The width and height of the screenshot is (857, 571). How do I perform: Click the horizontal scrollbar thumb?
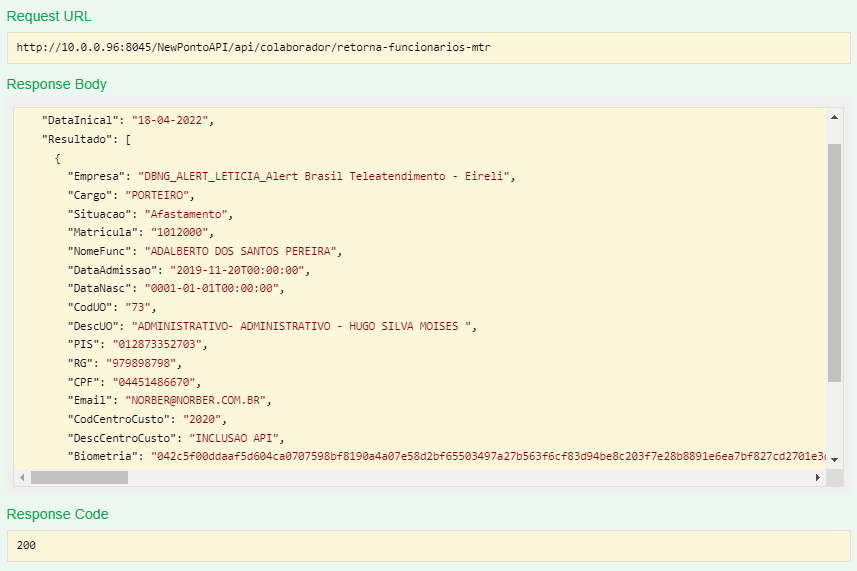pyautogui.click(x=79, y=478)
